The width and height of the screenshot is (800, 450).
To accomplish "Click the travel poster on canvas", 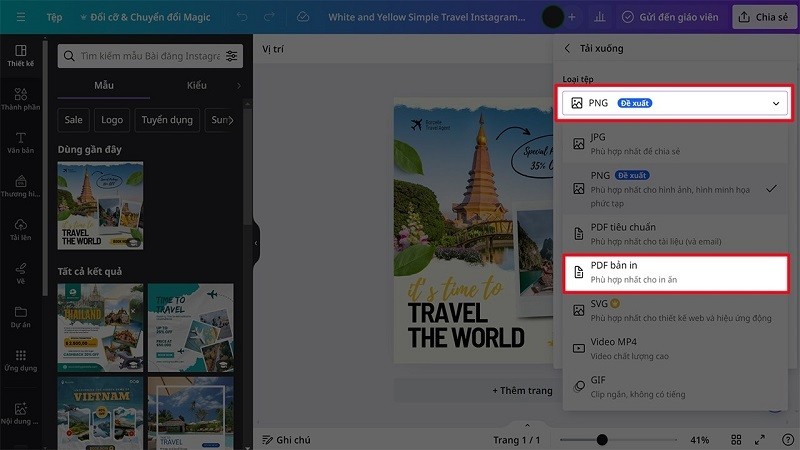I will point(473,231).
